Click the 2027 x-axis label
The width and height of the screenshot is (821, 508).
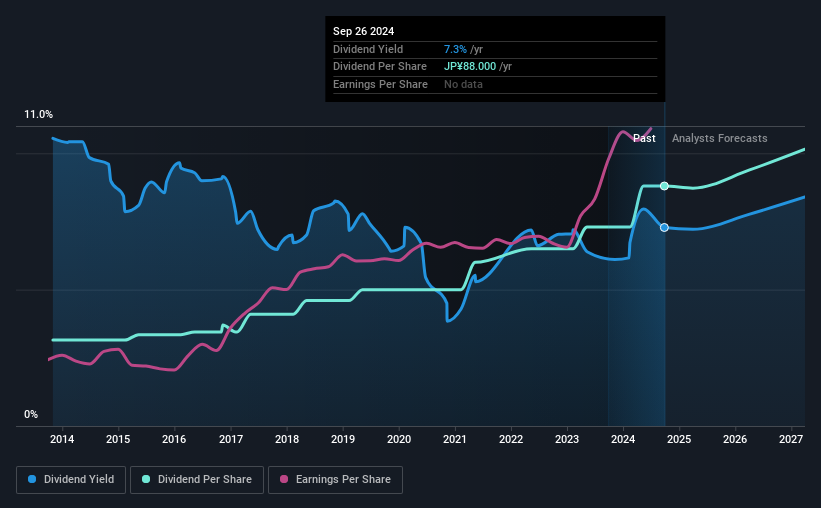[791, 439]
